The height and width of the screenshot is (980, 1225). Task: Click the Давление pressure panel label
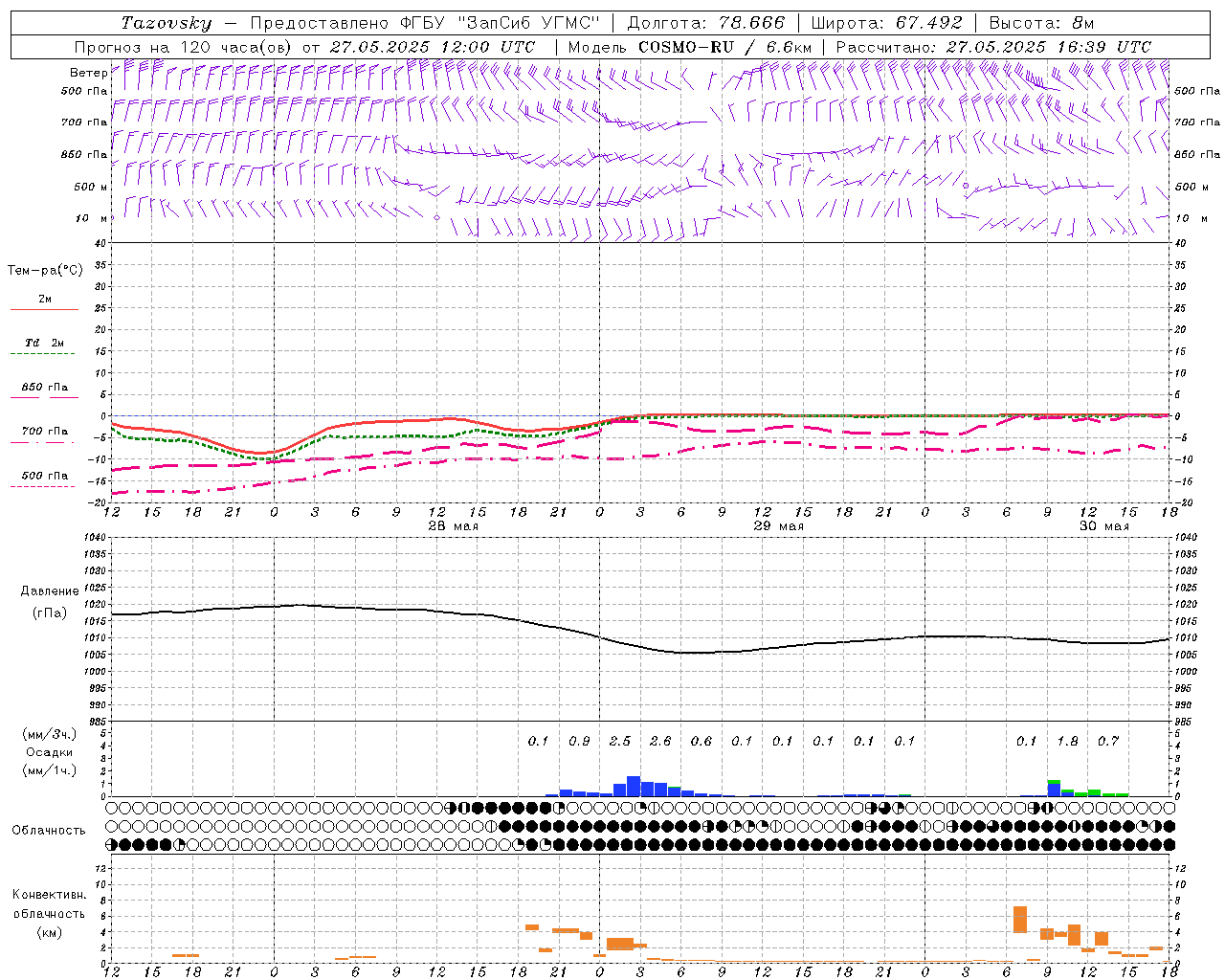click(50, 591)
